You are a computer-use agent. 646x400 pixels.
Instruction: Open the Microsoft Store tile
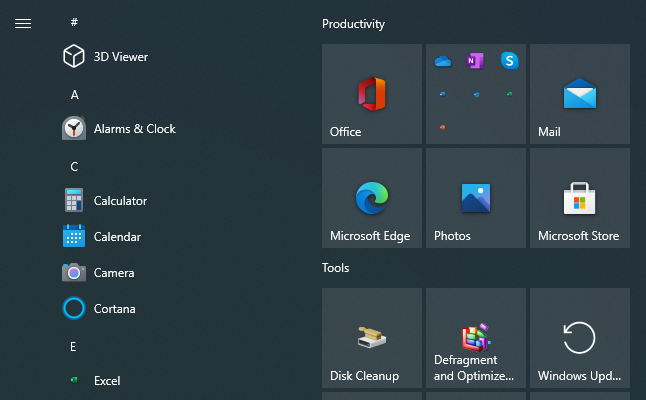(580, 198)
